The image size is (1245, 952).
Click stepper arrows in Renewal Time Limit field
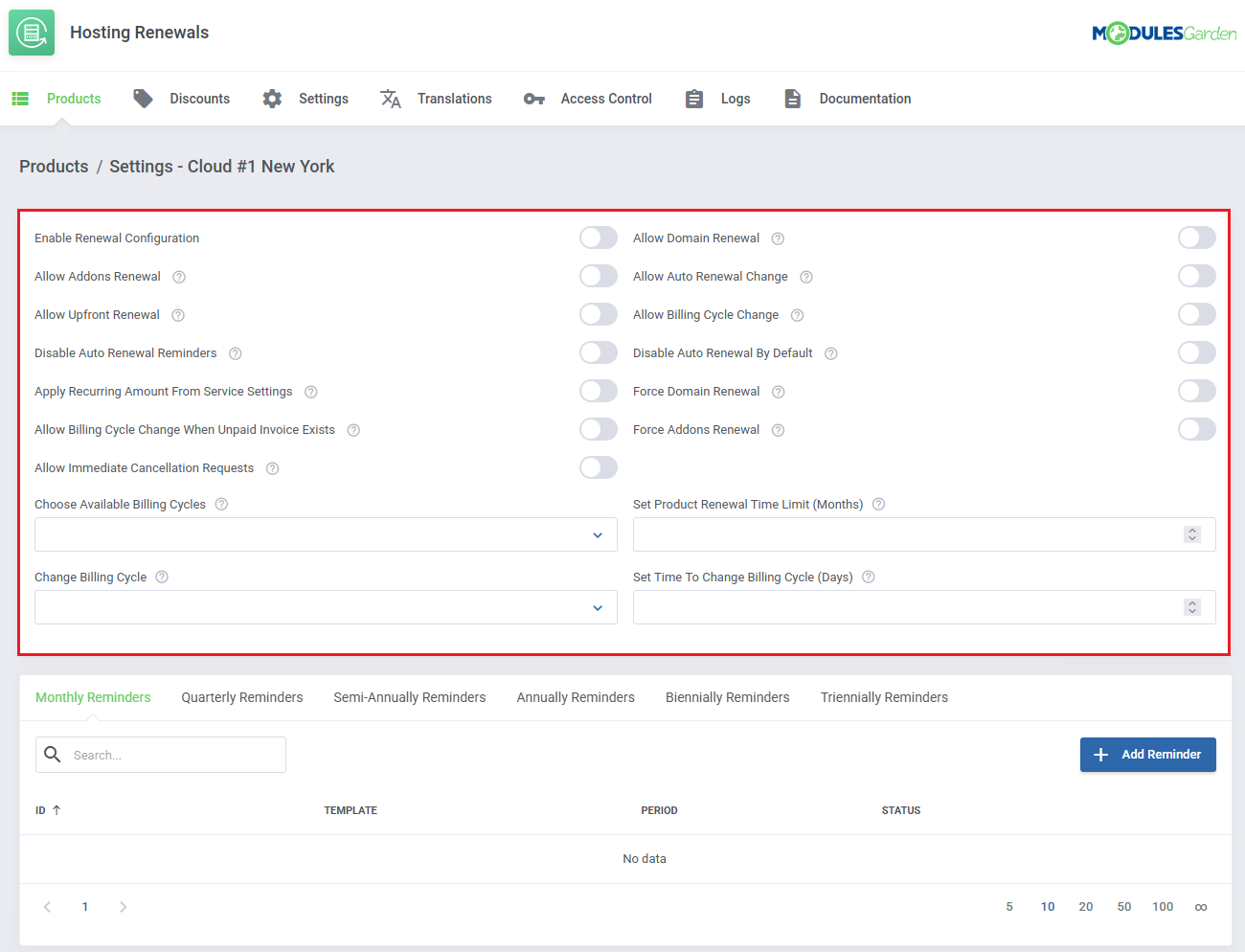pyautogui.click(x=1192, y=534)
